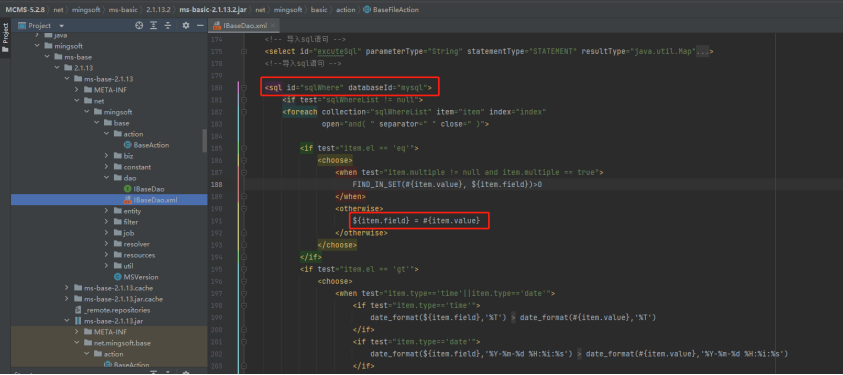Collapse the ms-base folder arrow
The image size is (843, 375).
point(47,57)
